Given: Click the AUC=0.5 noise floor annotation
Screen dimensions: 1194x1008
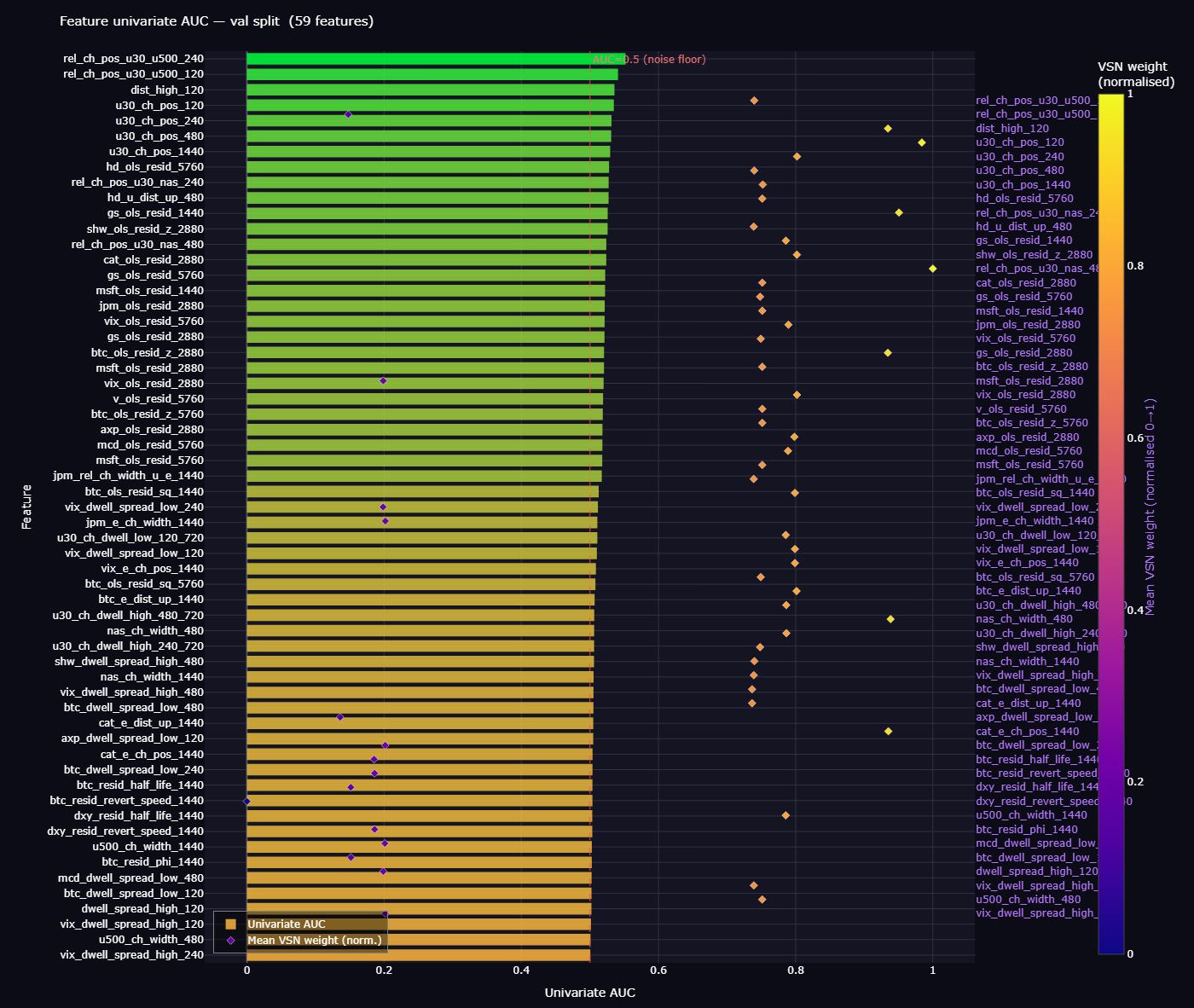Looking at the screenshot, I should [649, 60].
